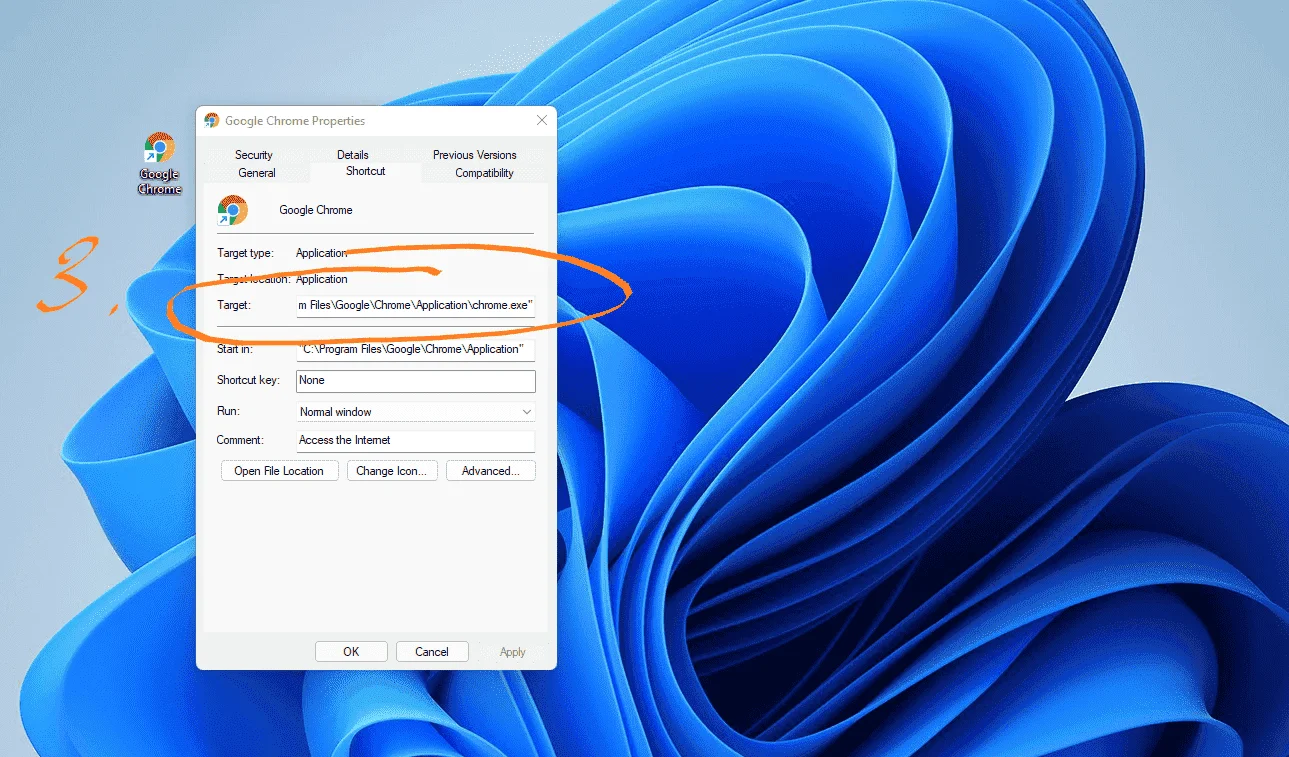Click the Chrome icon in the dialog title bar
1289x757 pixels.
click(212, 121)
